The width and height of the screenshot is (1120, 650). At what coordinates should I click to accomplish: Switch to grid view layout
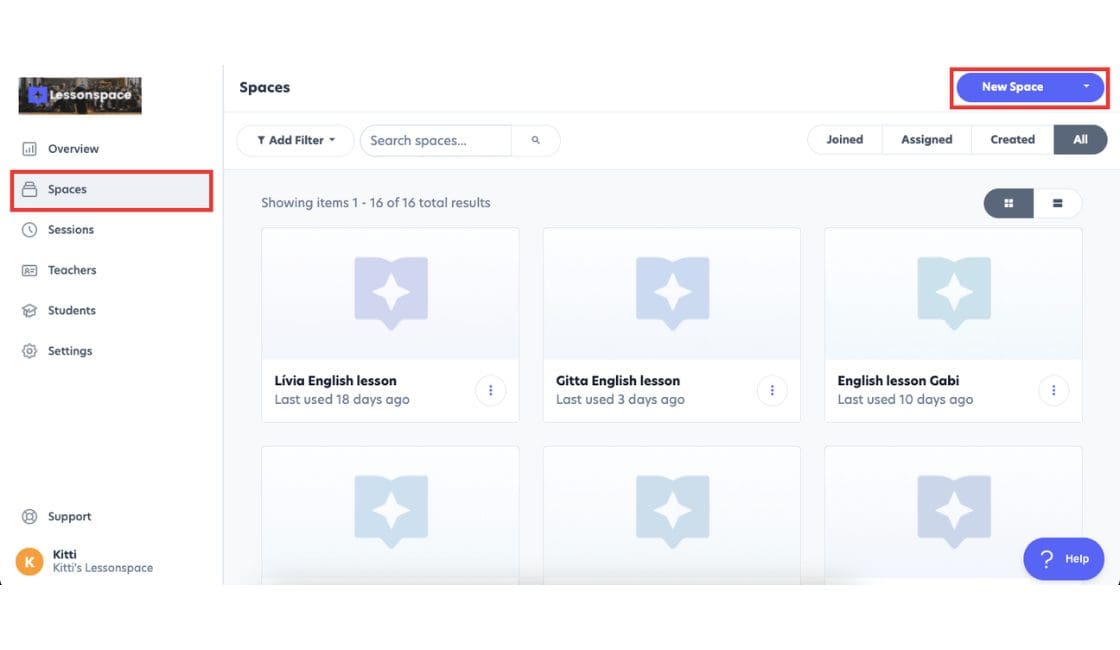click(x=1008, y=203)
